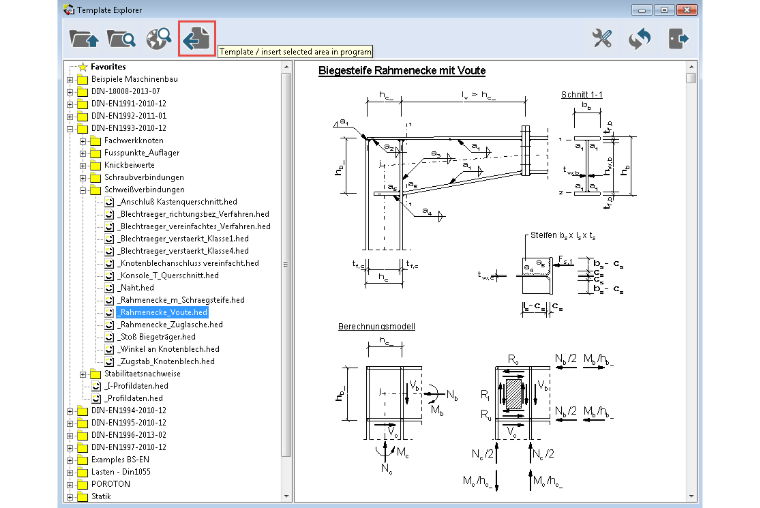Viewport: 760px width, 508px height.
Task: Click file icon of _Konsole_T_Querschnitt.hed
Action: pyautogui.click(x=110, y=275)
